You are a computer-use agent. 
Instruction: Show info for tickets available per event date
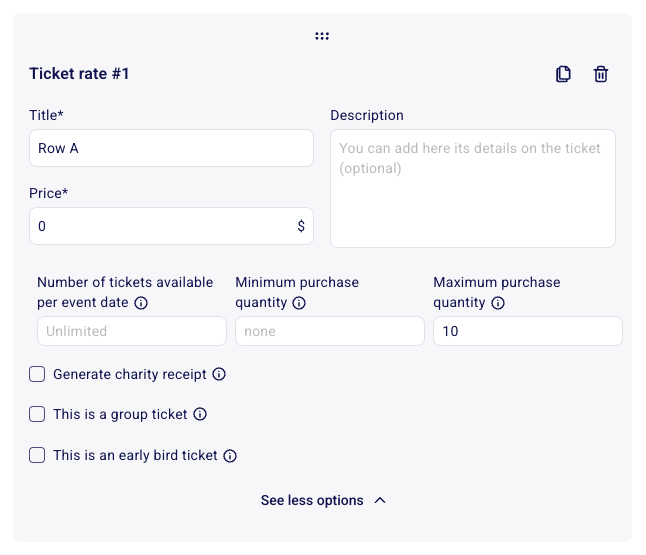[141, 303]
